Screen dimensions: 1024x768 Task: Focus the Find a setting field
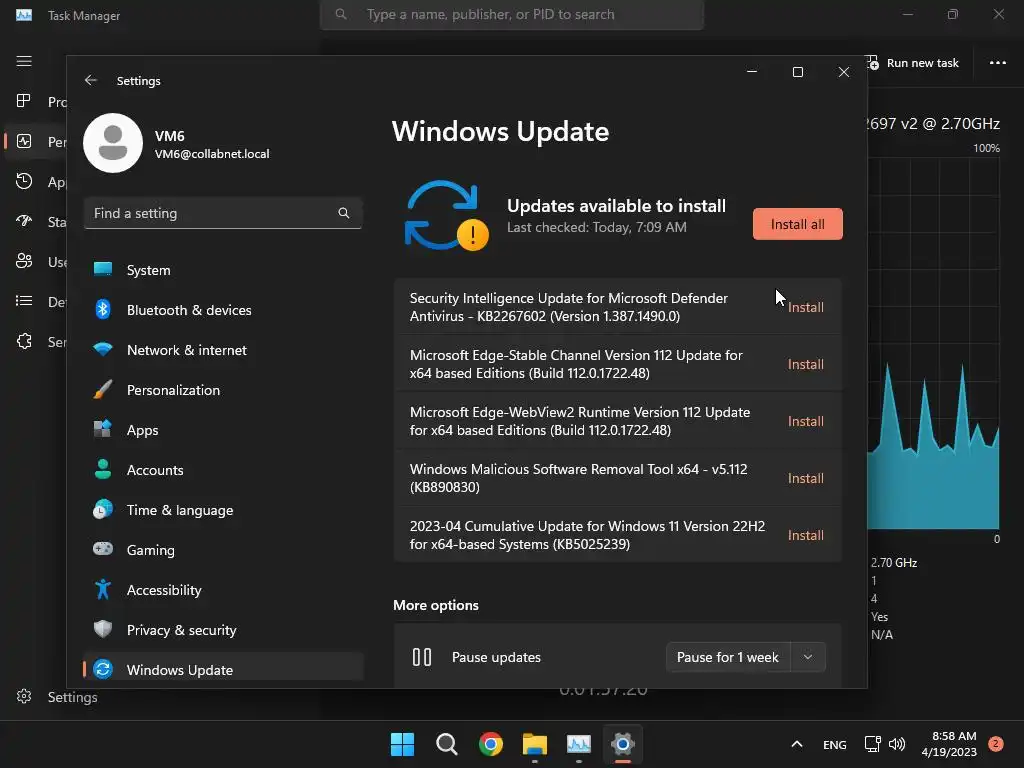[223, 213]
